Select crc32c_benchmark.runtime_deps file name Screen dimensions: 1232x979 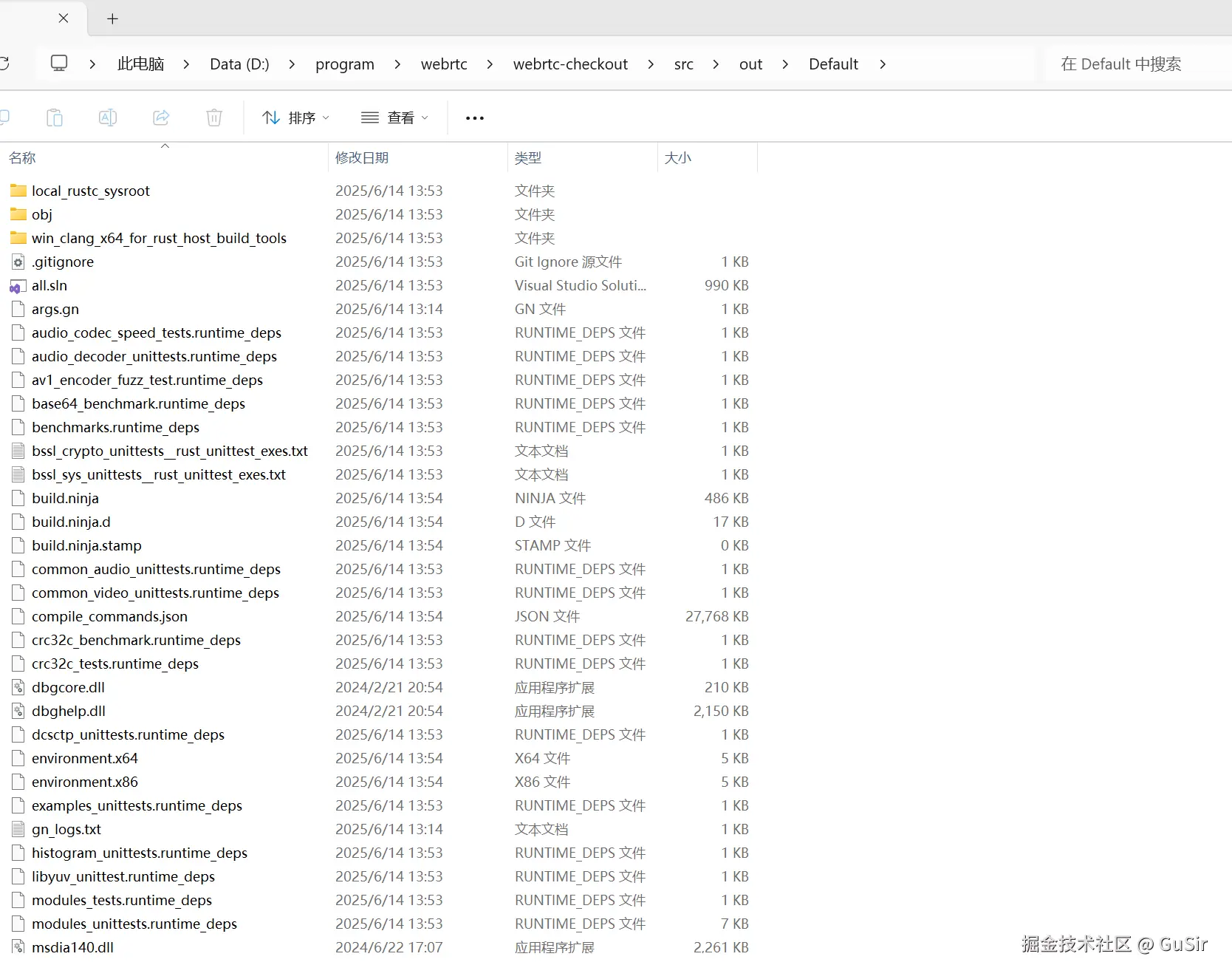(x=136, y=640)
